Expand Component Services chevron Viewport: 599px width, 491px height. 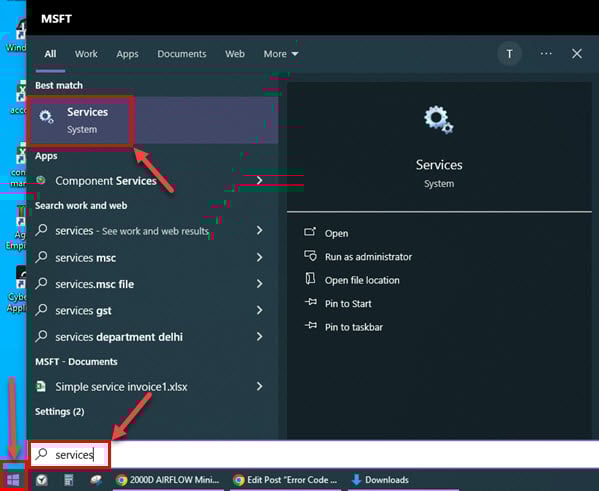coord(260,180)
